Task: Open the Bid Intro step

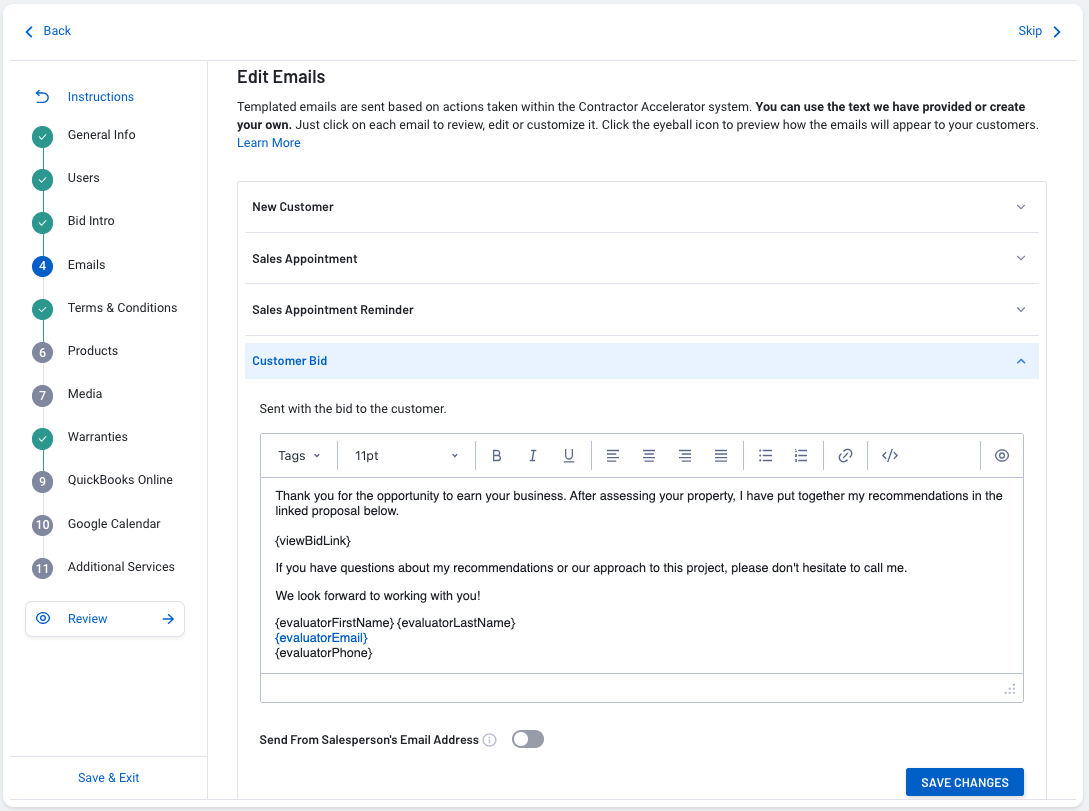Action: click(x=91, y=221)
